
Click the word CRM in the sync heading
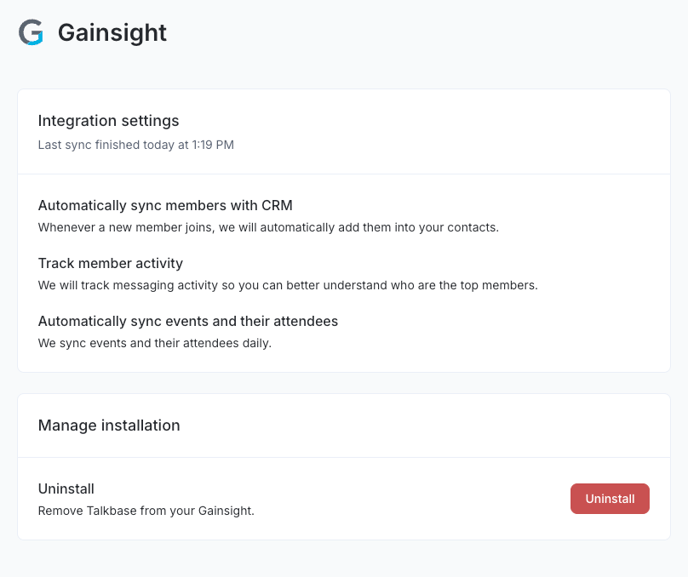tap(277, 205)
